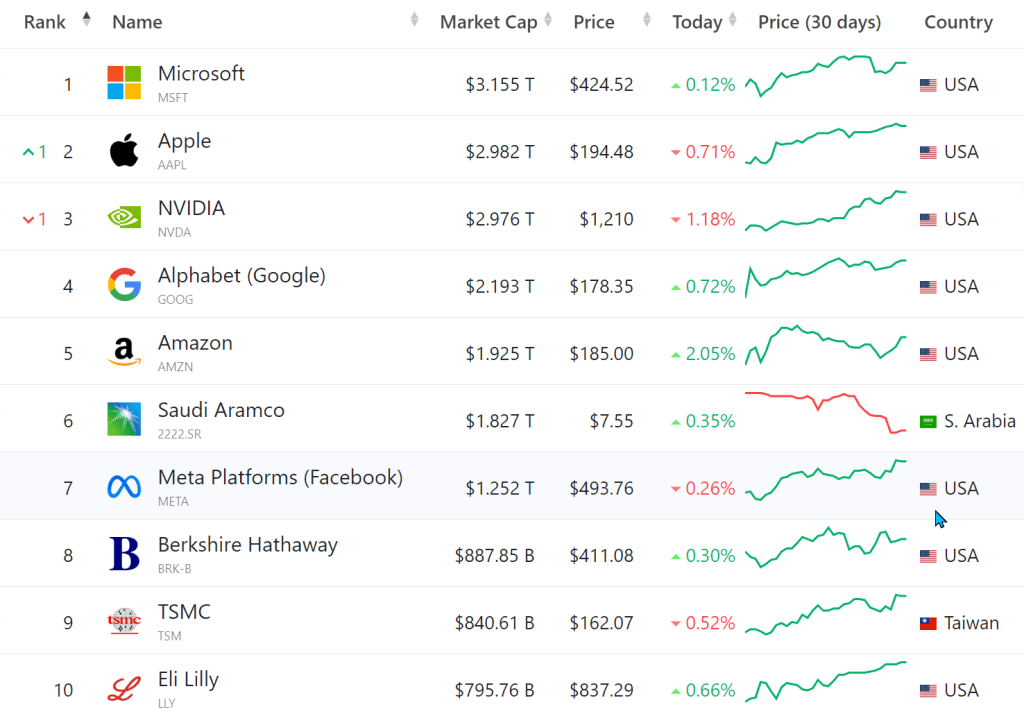Click the Berkshire Hathaway logo icon

click(124, 555)
